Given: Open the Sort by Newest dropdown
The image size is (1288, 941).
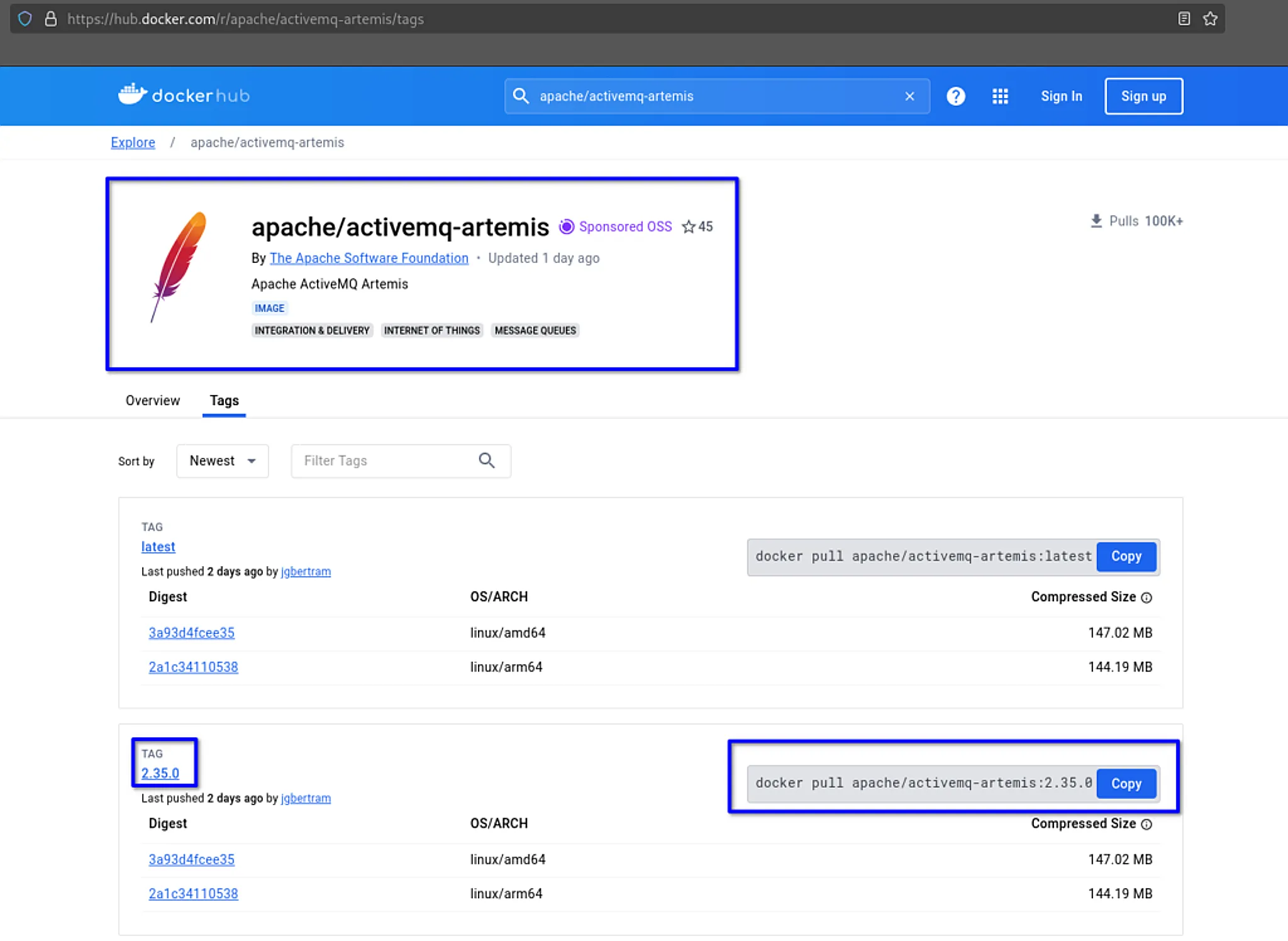Looking at the screenshot, I should pos(223,461).
